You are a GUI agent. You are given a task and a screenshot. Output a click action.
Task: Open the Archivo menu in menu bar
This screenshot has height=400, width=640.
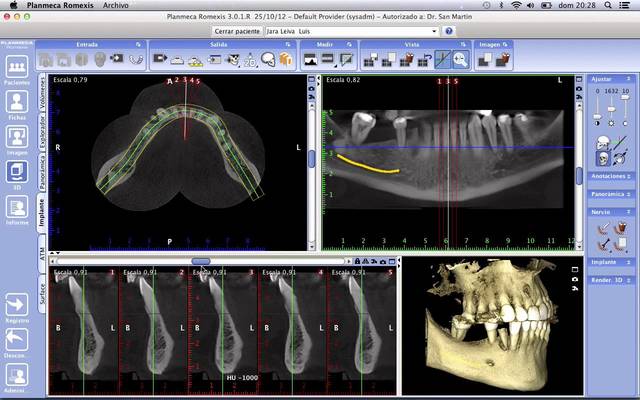tap(116, 5)
